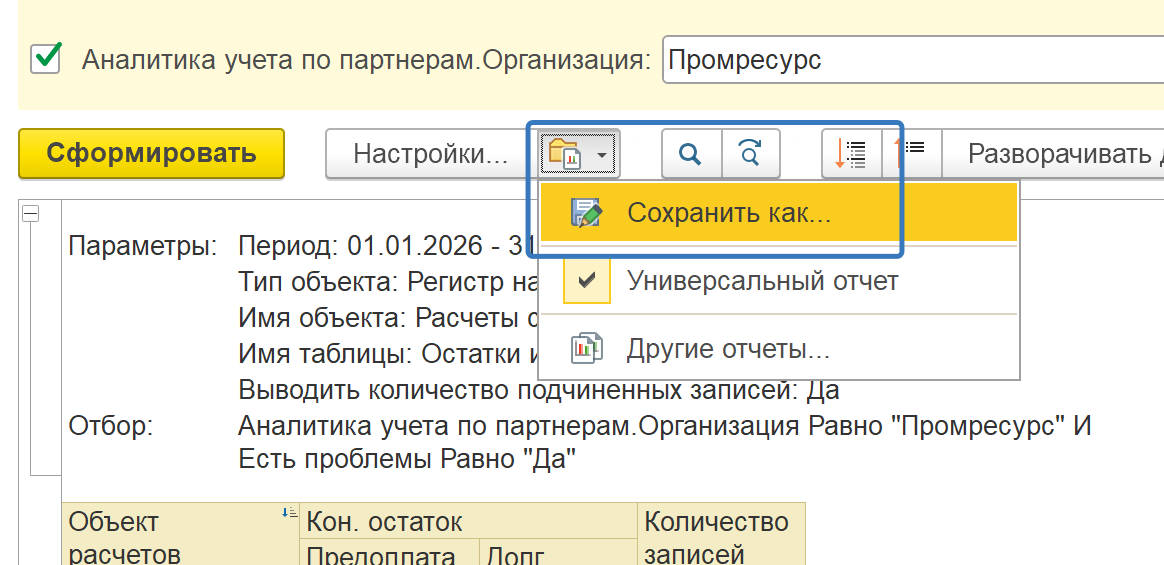Click the Имя объекта: Расчеты line
The width and height of the screenshot is (1164, 565).
[x=386, y=318]
